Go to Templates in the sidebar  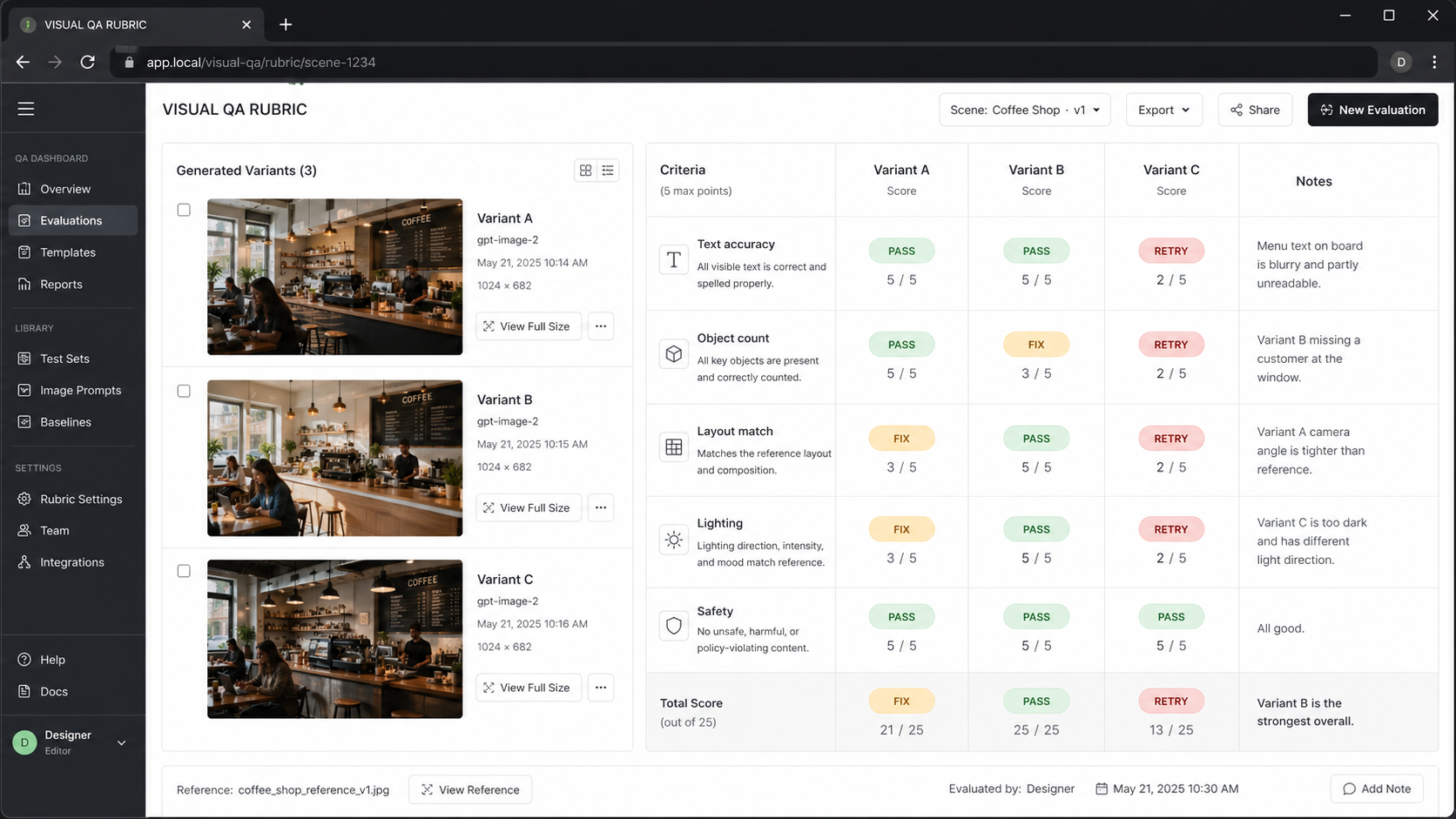(68, 252)
